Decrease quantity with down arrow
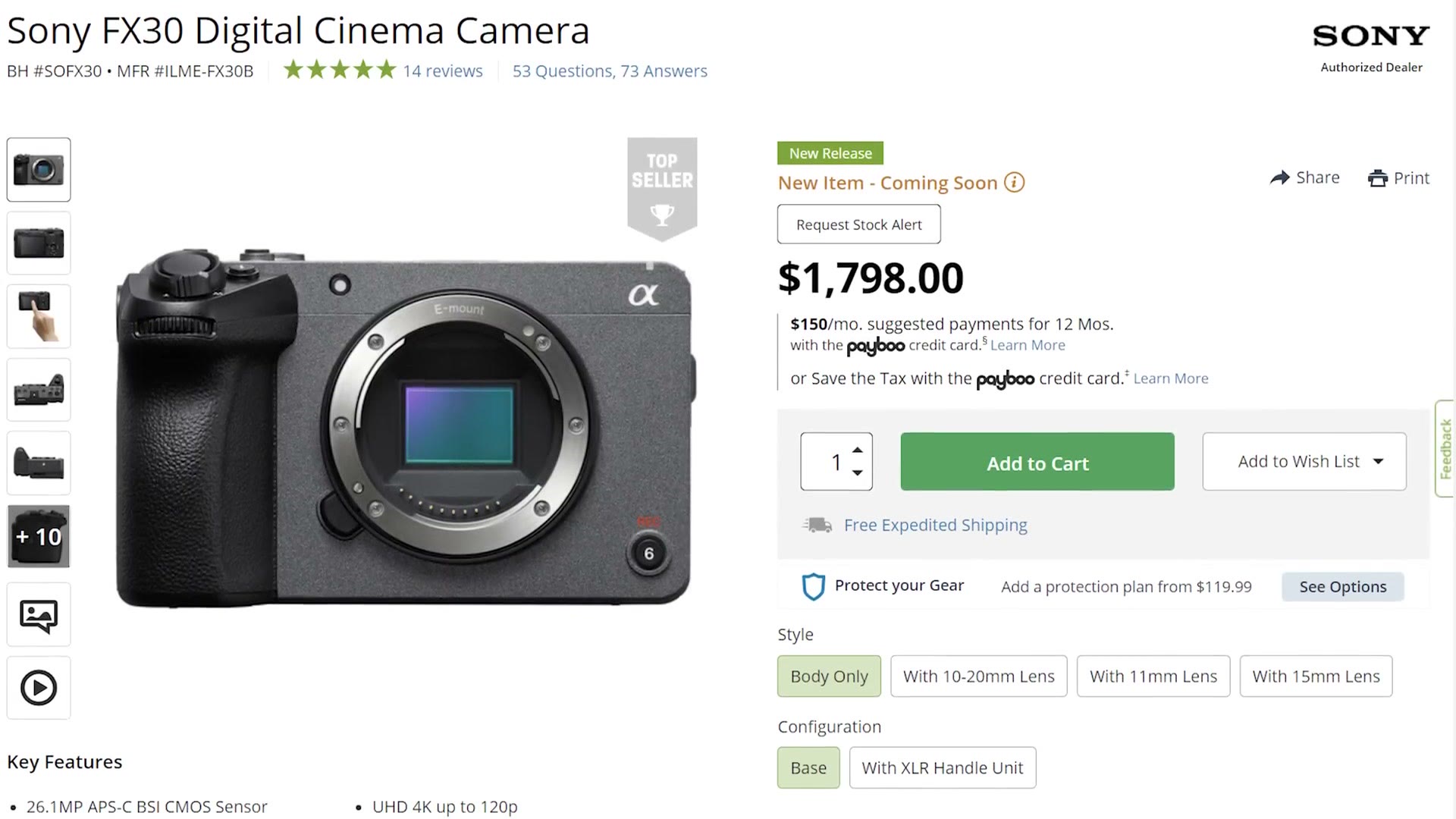The height and width of the screenshot is (819, 1456). click(857, 472)
